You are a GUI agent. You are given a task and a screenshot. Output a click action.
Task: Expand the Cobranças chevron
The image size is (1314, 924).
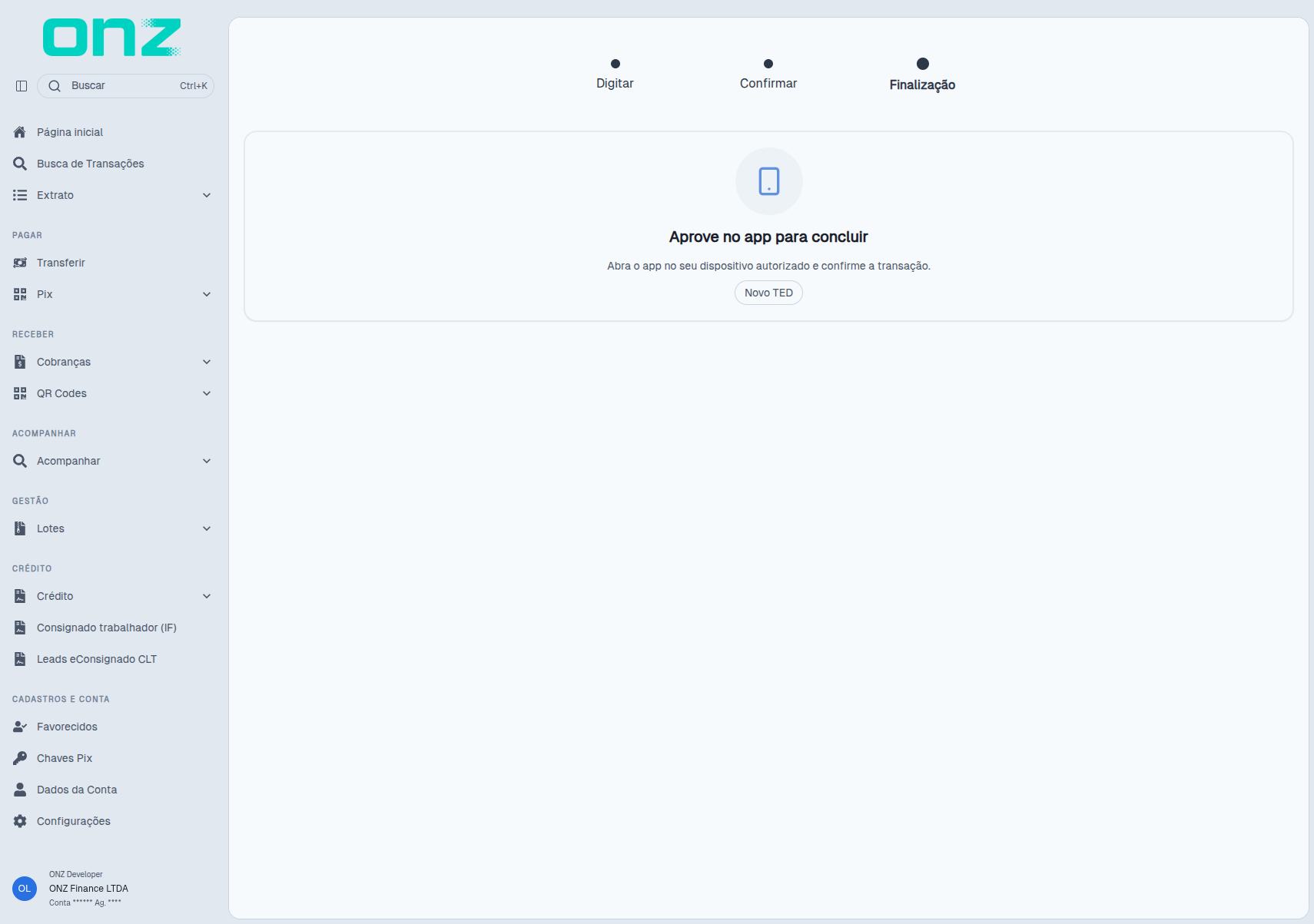207,362
